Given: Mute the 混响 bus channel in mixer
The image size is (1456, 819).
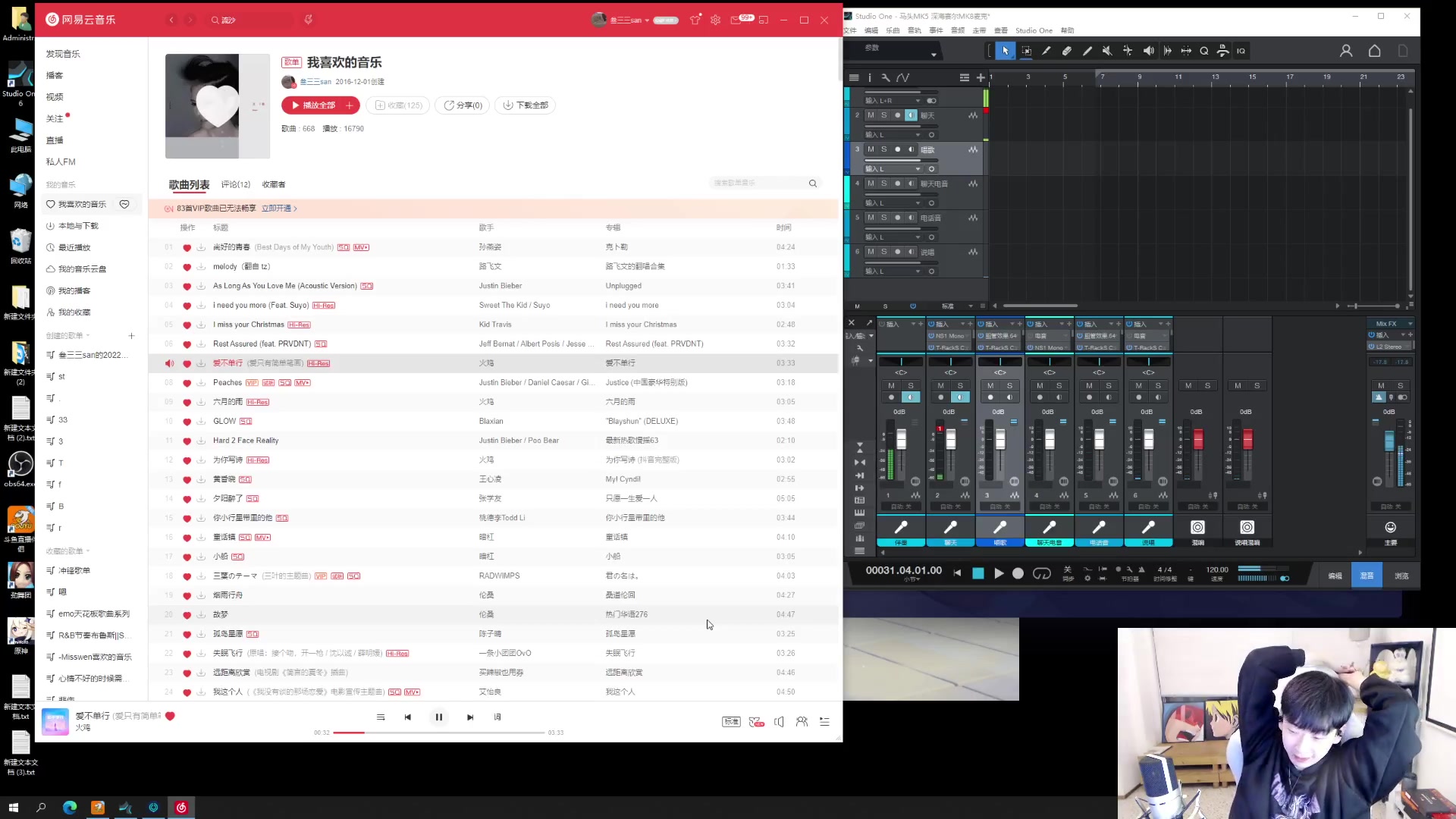Looking at the screenshot, I should point(1188,386).
